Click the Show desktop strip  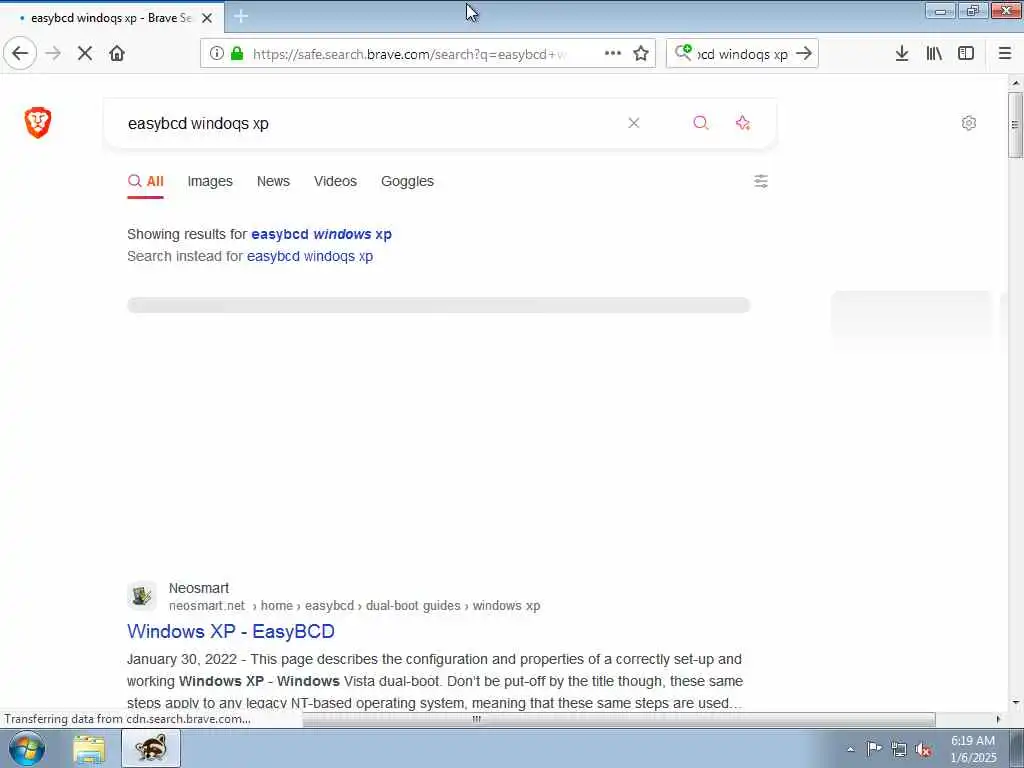click(1016, 748)
